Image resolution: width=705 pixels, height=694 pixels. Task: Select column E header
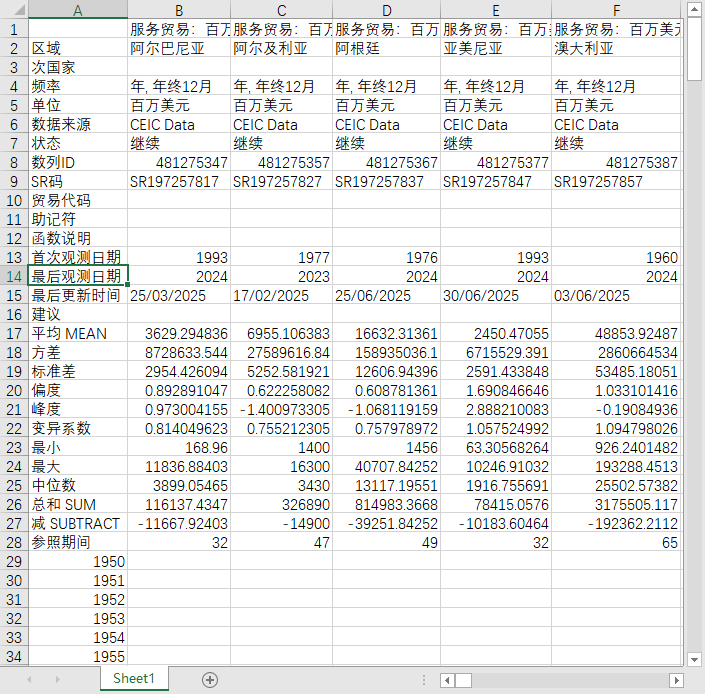point(496,10)
